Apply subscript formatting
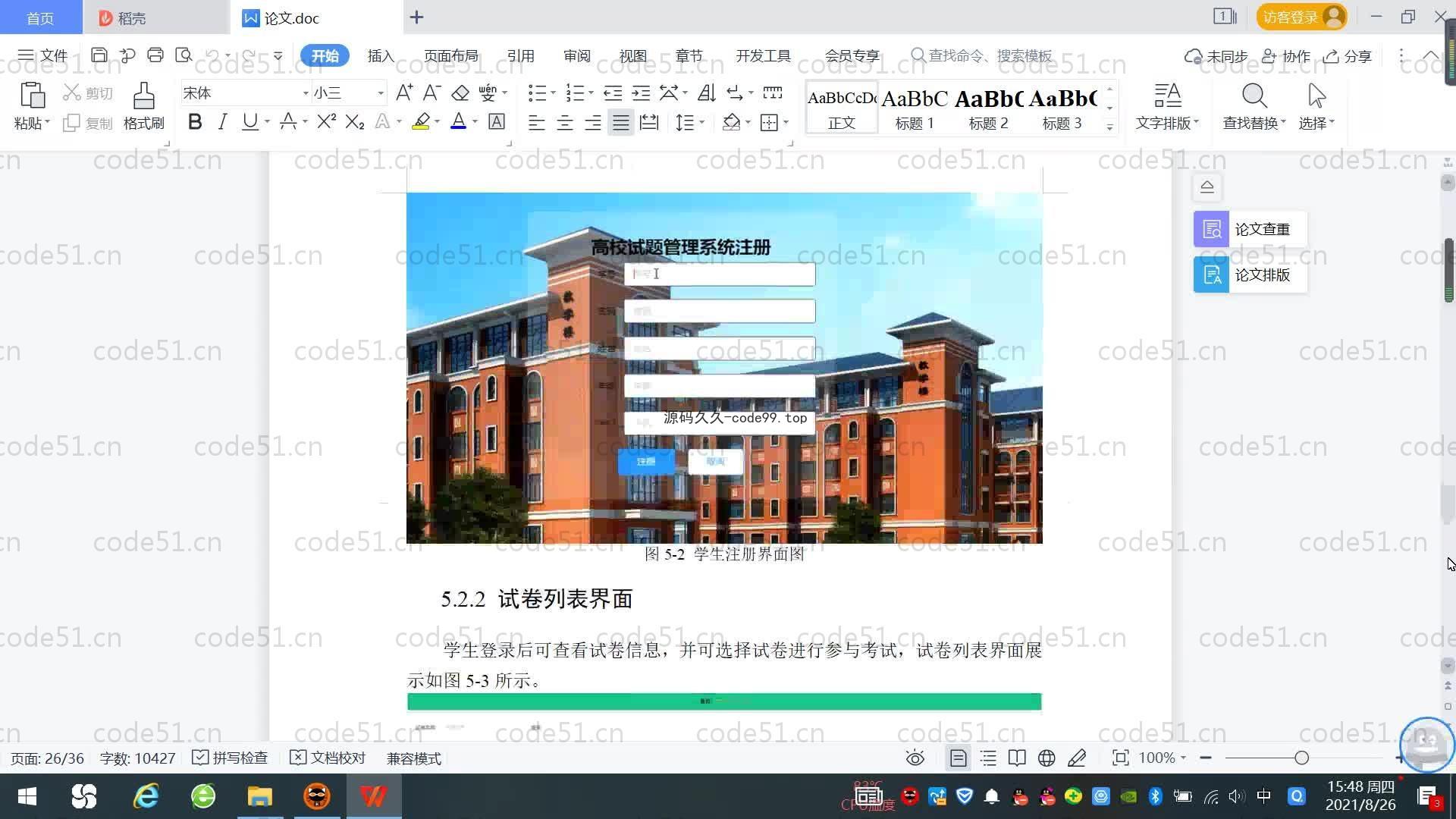 coord(355,121)
